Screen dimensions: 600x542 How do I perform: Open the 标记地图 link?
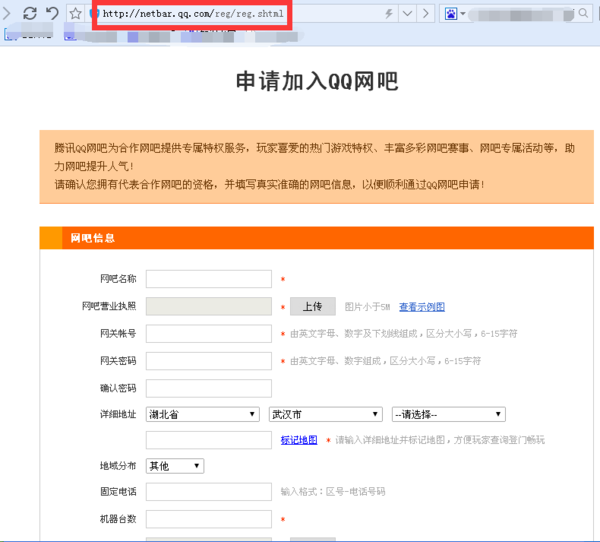point(299,440)
